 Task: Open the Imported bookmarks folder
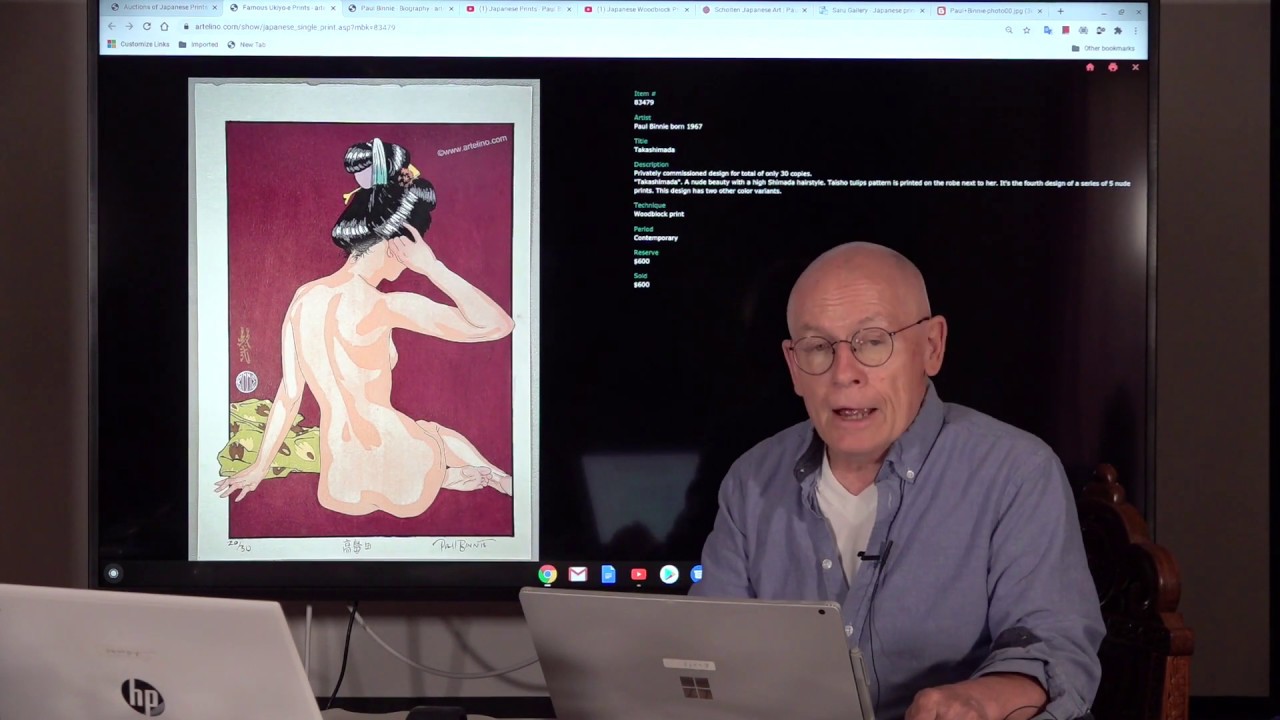pos(199,44)
